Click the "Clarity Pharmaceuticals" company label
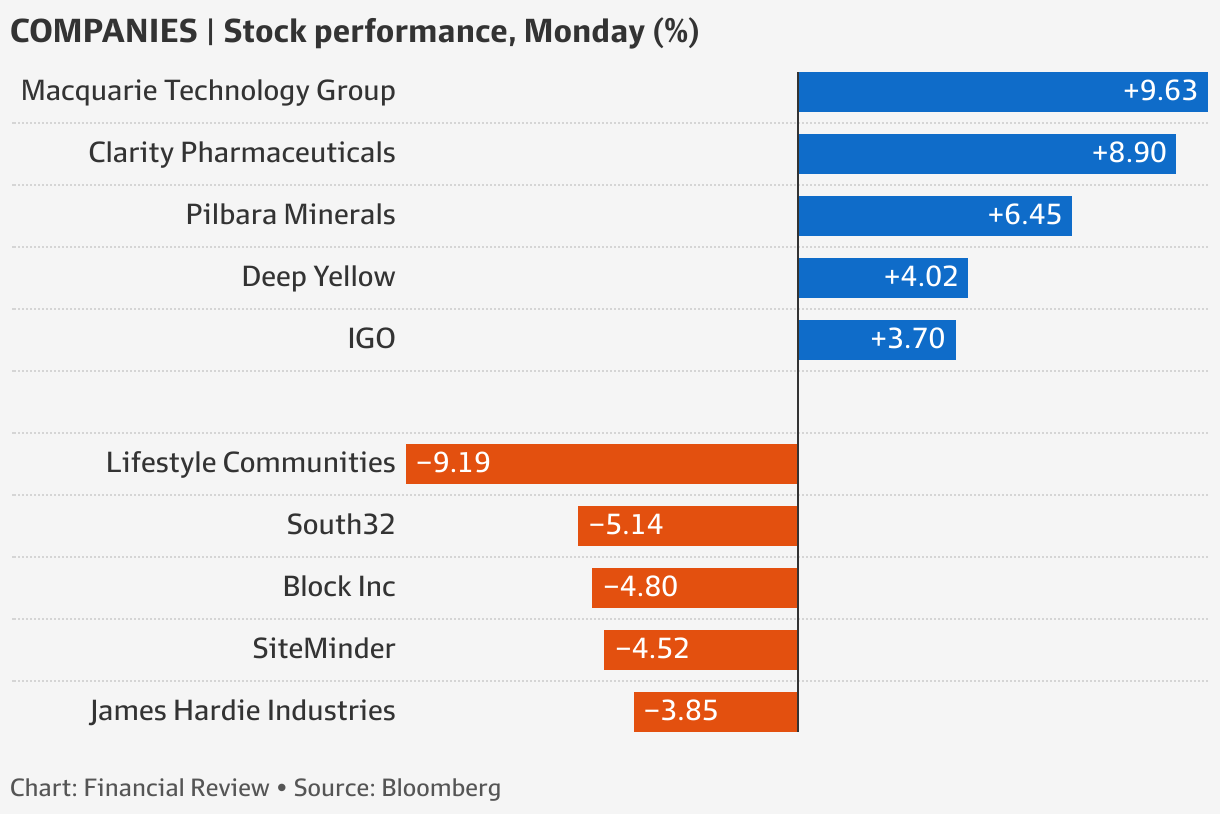Screen dimensions: 1220x814 pyautogui.click(x=242, y=153)
